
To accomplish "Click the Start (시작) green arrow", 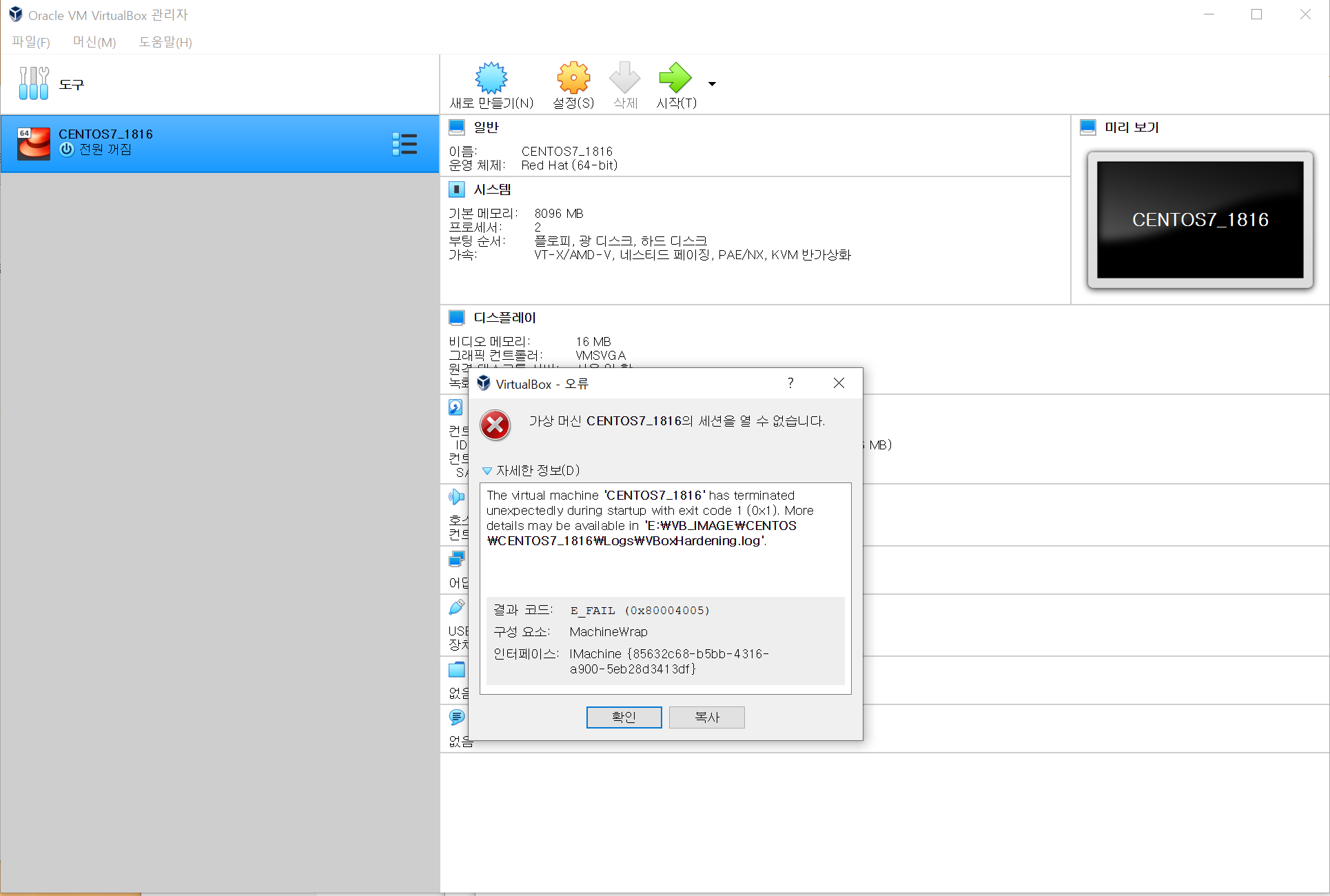I will pyautogui.click(x=675, y=79).
